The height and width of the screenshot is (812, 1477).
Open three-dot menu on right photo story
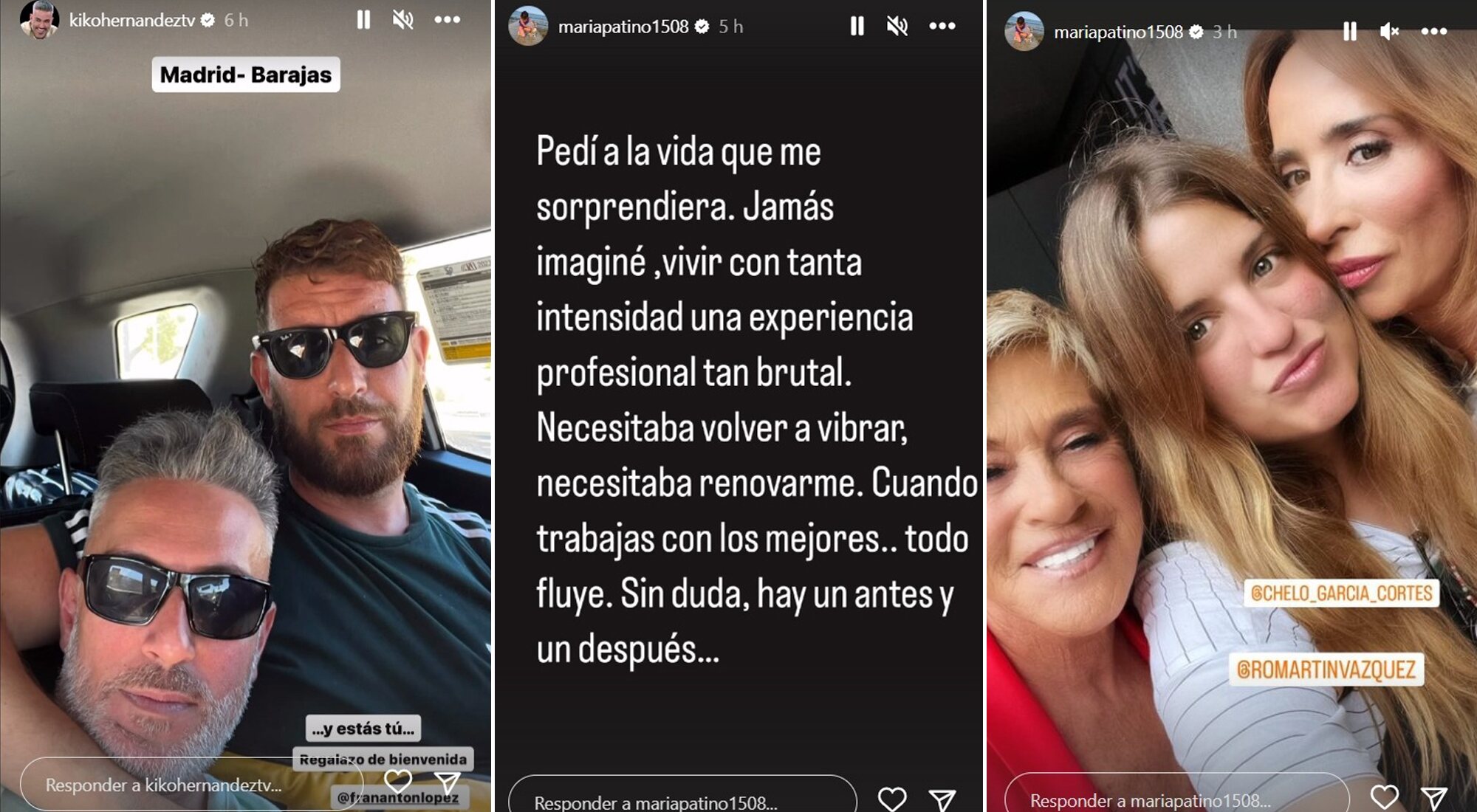coord(1434,32)
